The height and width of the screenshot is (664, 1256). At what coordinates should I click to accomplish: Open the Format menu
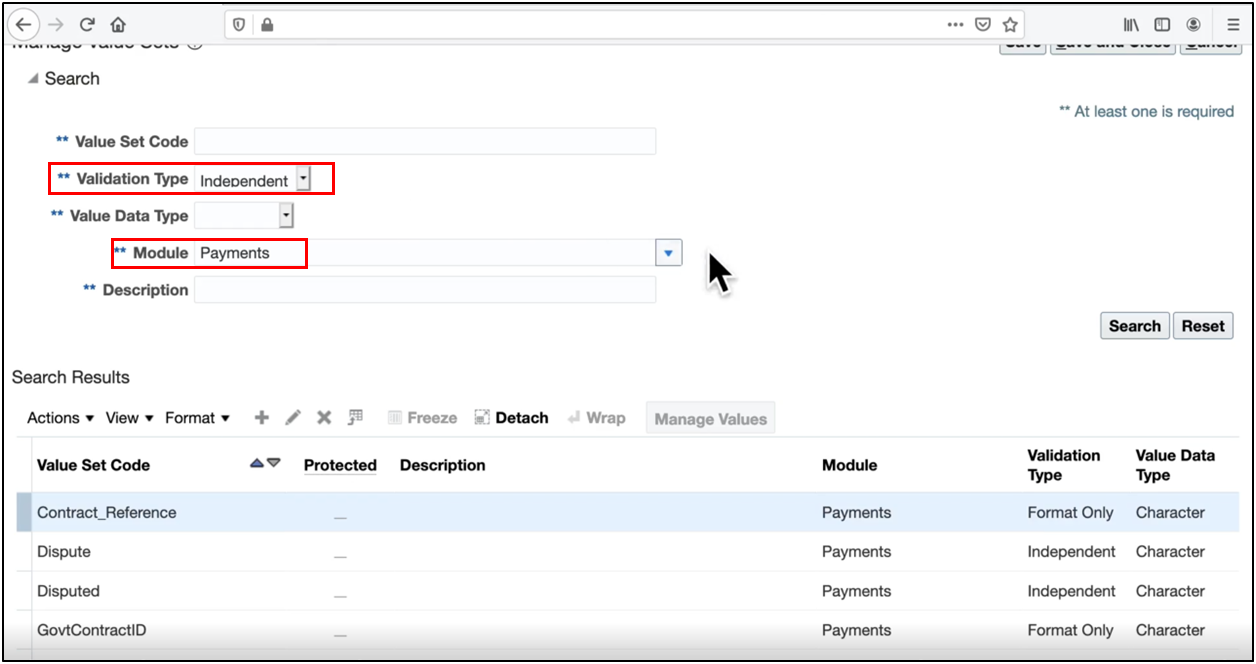coord(197,418)
